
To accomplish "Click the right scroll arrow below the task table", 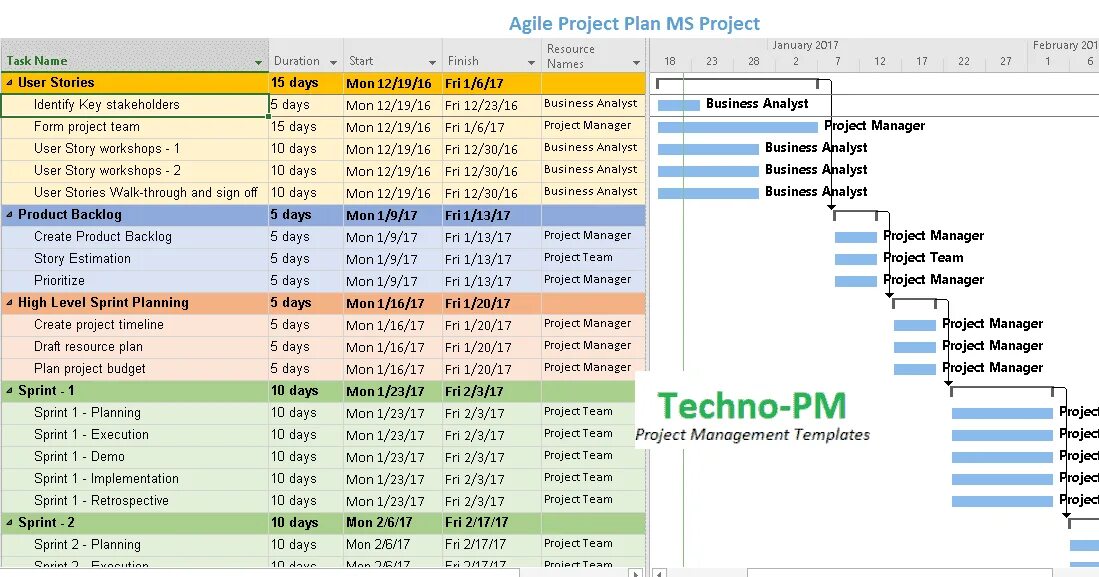I will [636, 572].
